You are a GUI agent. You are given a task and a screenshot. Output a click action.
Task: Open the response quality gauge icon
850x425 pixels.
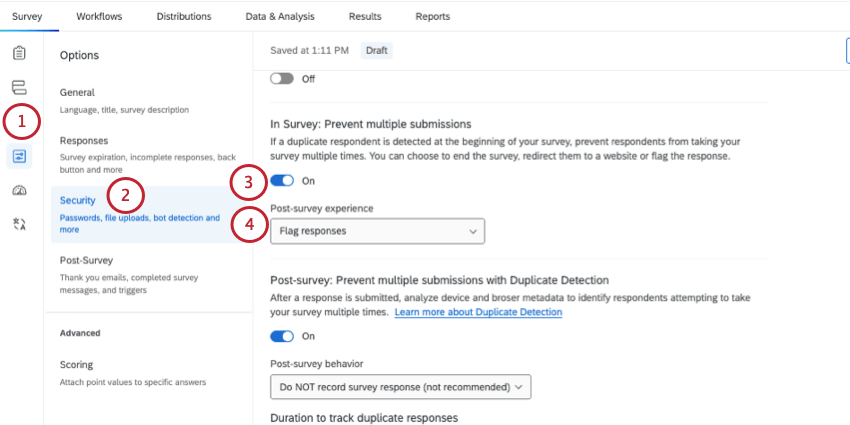[x=19, y=190]
